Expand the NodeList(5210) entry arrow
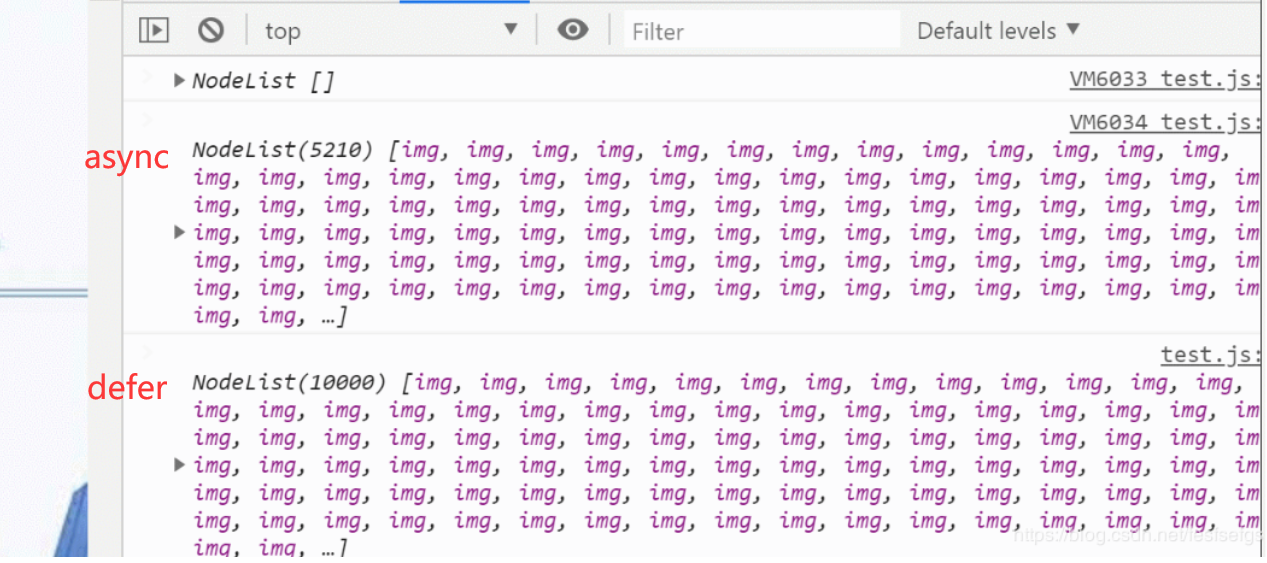 (x=180, y=232)
